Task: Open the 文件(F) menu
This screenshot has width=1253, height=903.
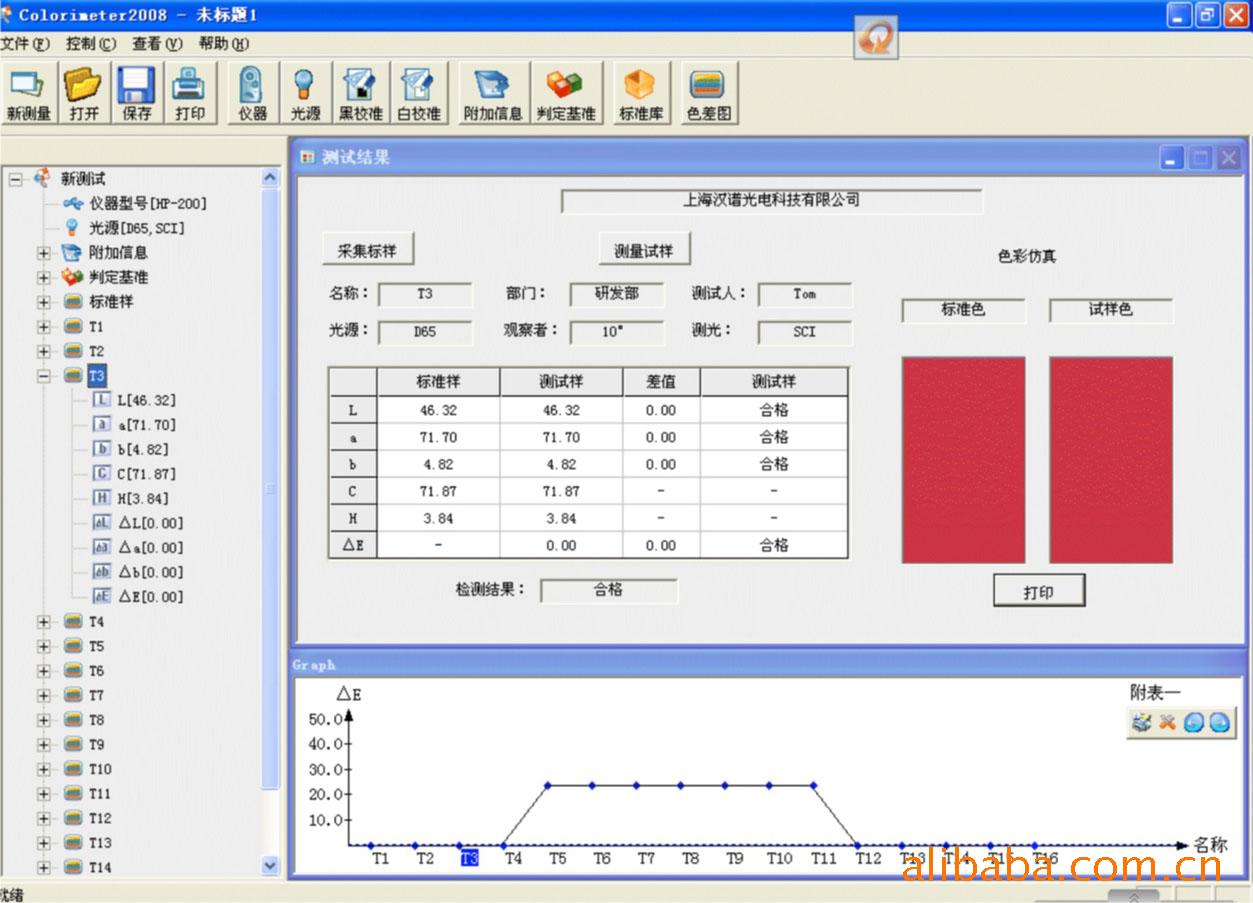Action: [x=25, y=44]
